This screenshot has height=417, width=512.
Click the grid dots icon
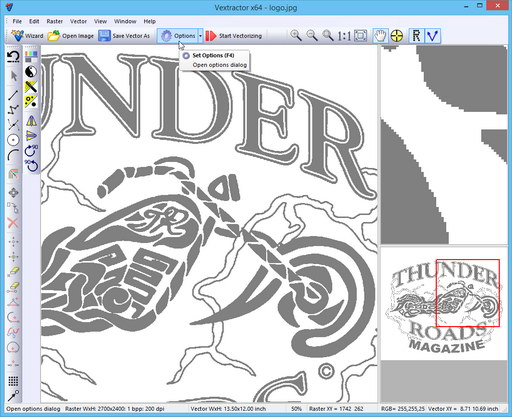(x=13, y=381)
